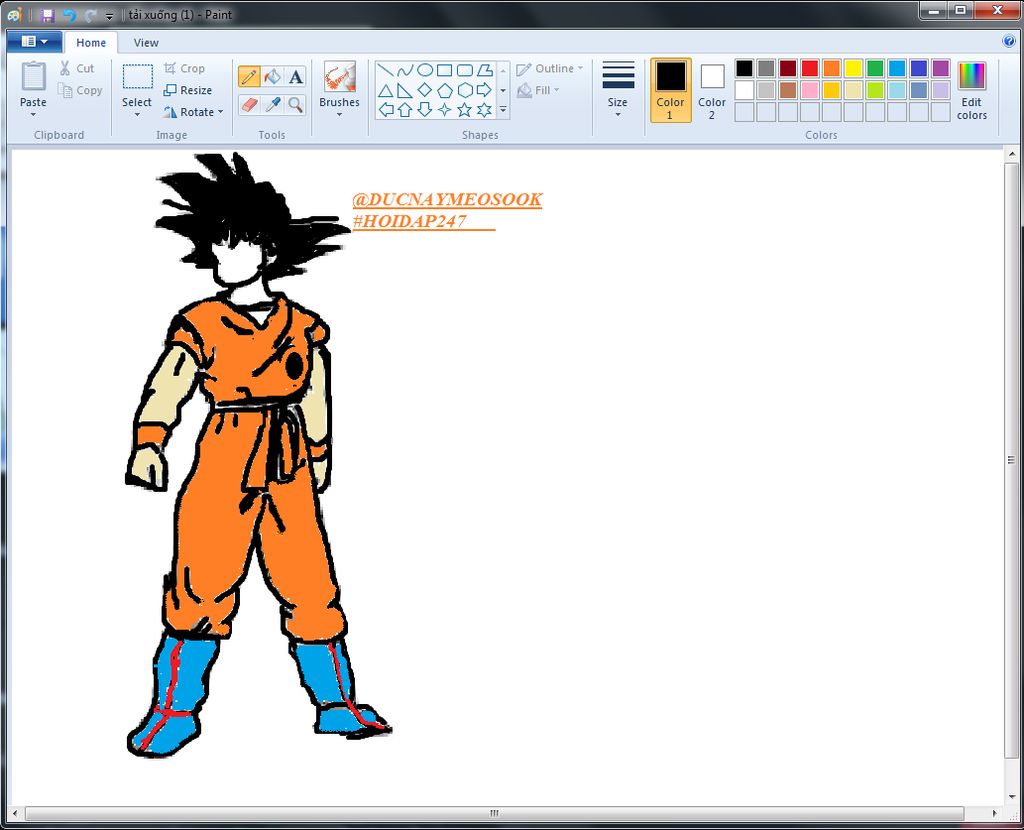This screenshot has width=1024, height=830.
Task: Expand the Shapes gallery with bottom arrow
Action: (503, 110)
